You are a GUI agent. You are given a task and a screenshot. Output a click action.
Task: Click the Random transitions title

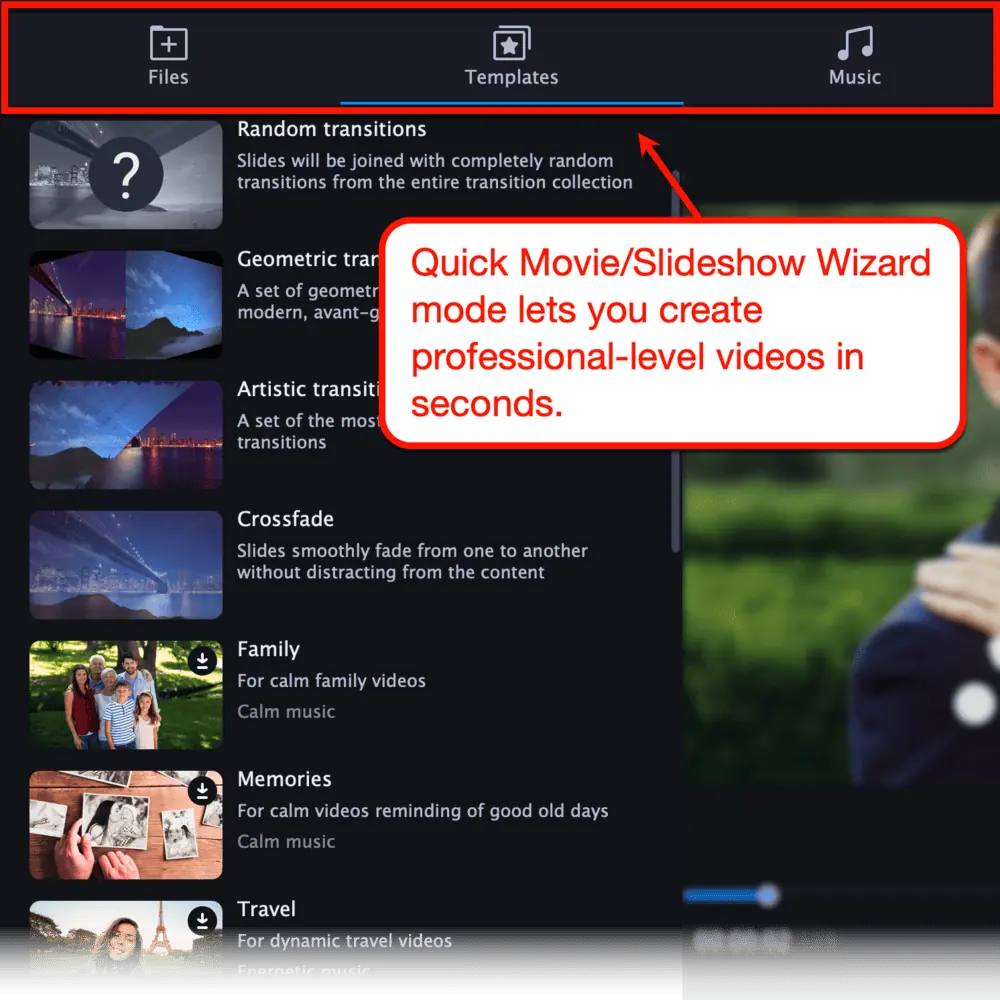[332, 129]
